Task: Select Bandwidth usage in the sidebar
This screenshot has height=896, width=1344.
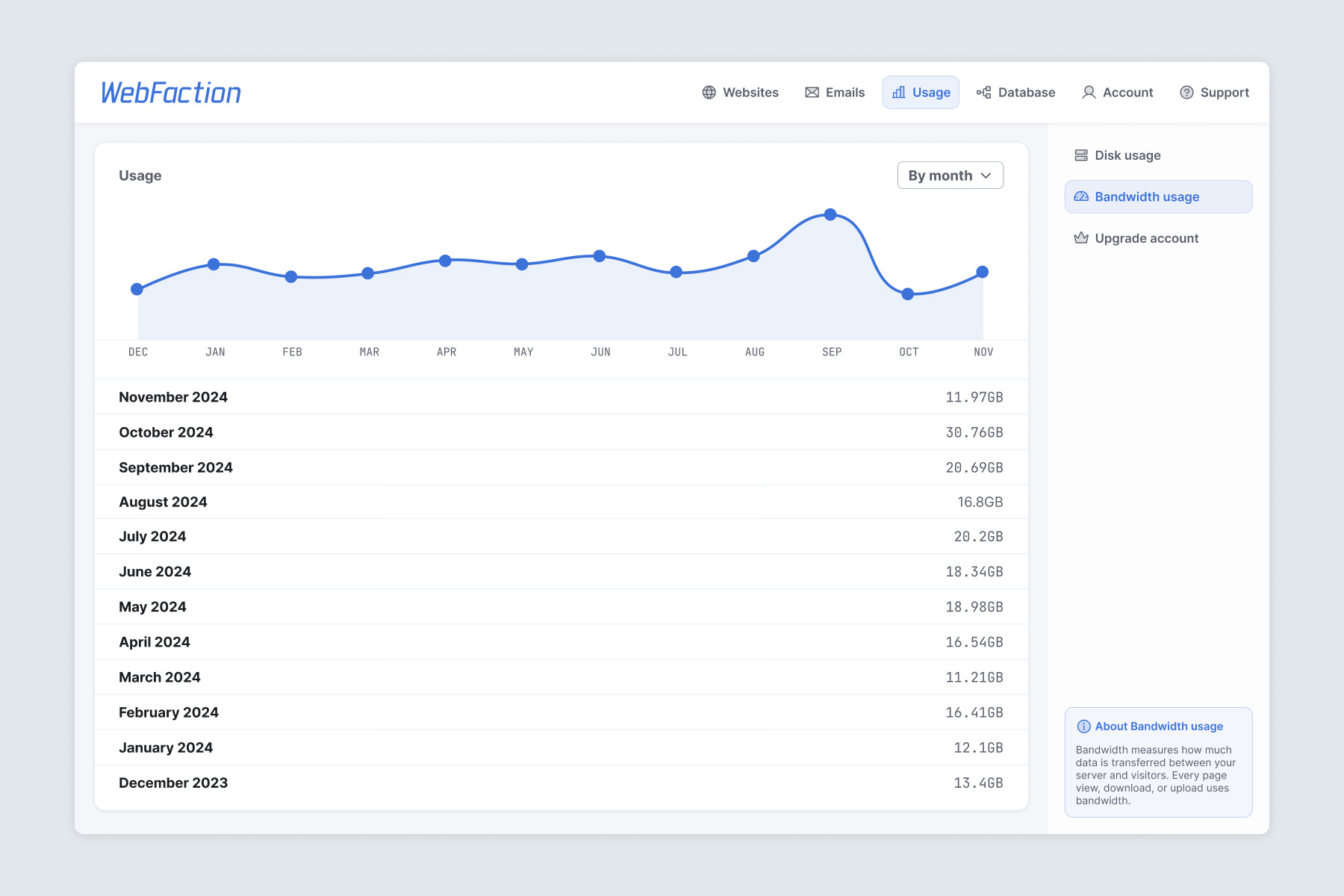Action: (x=1158, y=196)
